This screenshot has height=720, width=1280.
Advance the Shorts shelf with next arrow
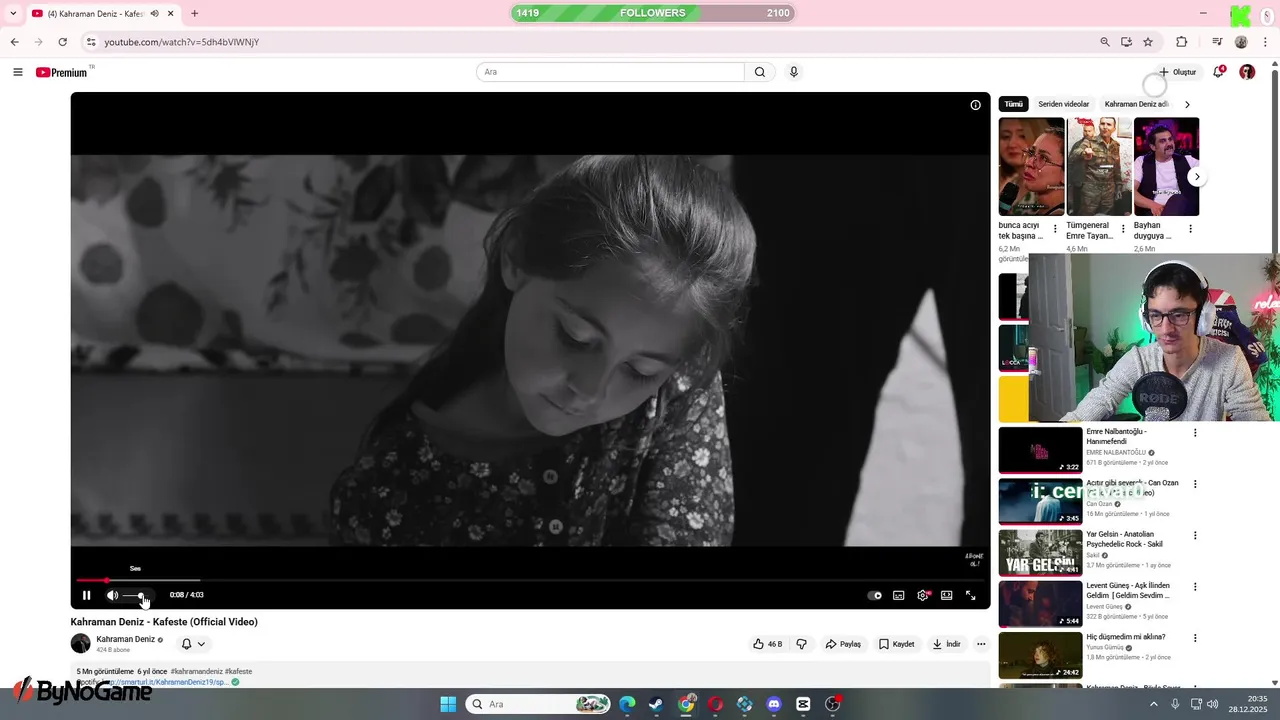click(x=1196, y=177)
